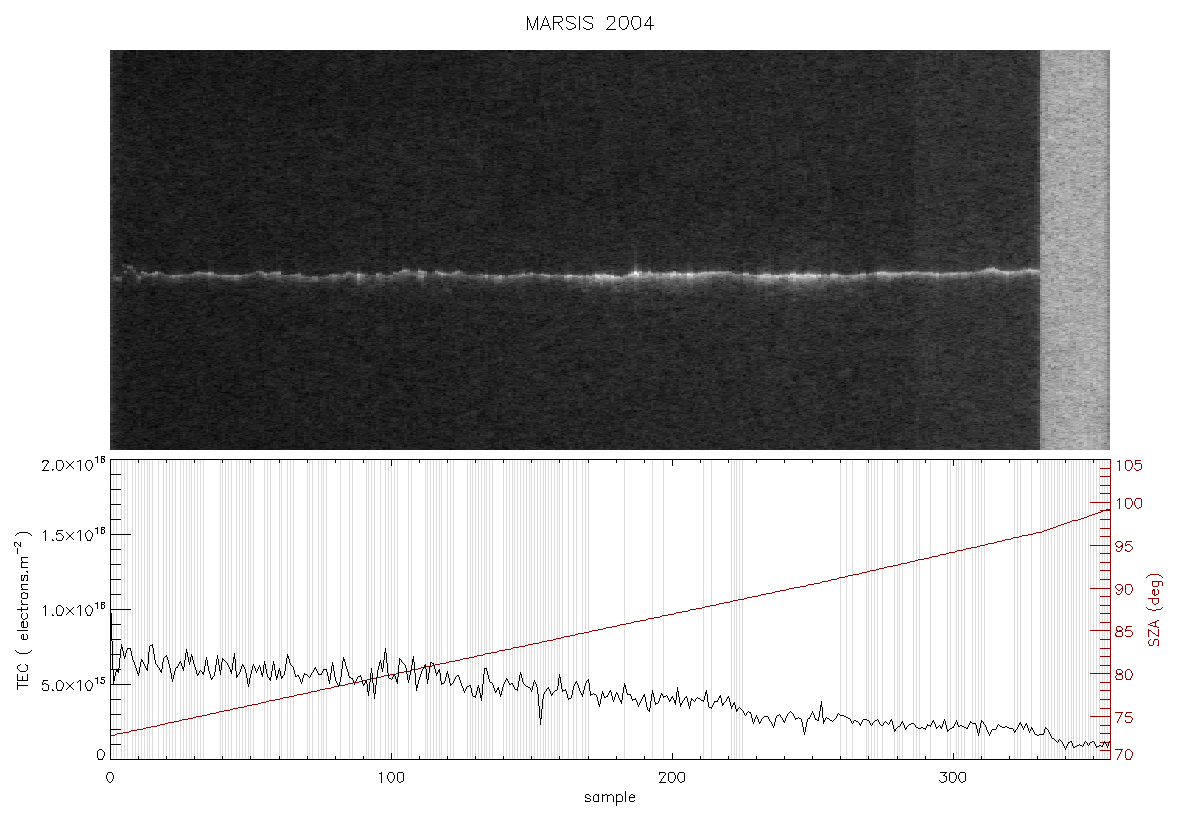The height and width of the screenshot is (830, 1180).
Task: Click the x-axis tick label '100'
Action: point(391,777)
